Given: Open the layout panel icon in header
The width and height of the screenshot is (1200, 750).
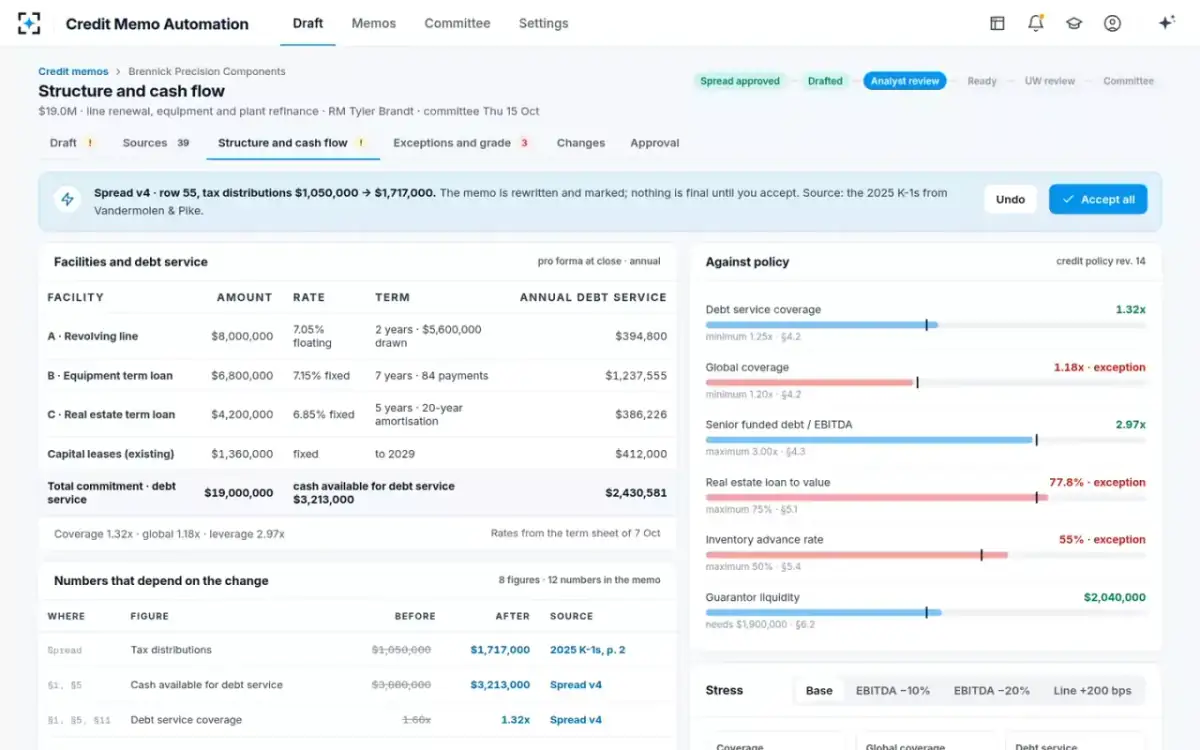Looking at the screenshot, I should click(x=997, y=23).
